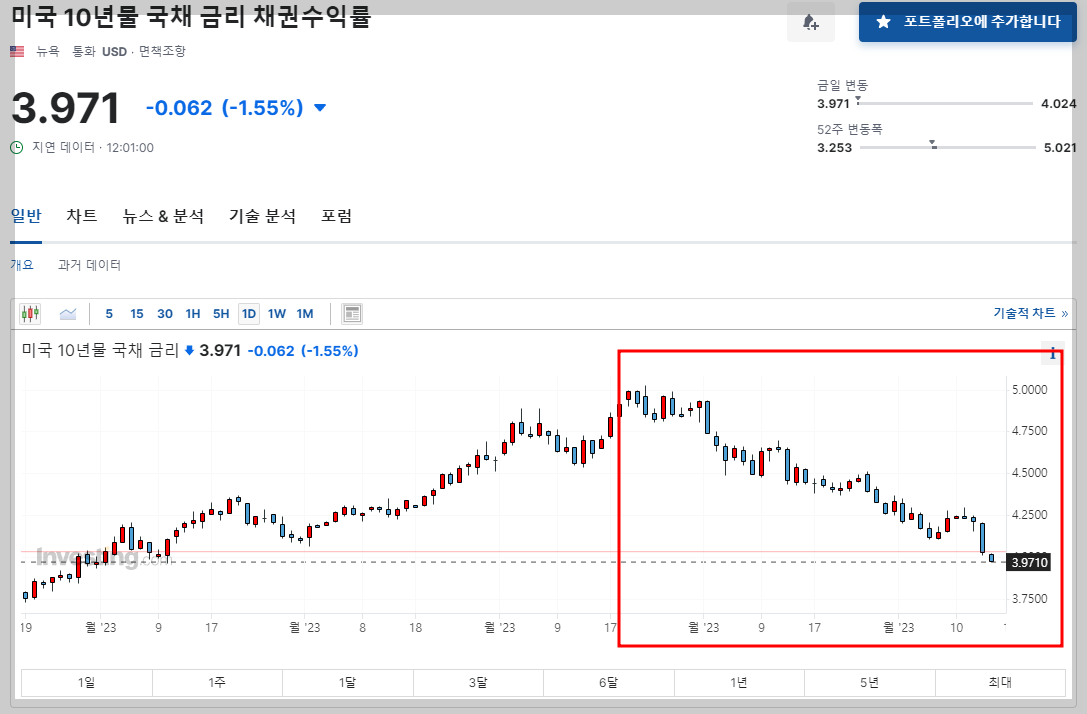Click the alert bell icon

810,23
